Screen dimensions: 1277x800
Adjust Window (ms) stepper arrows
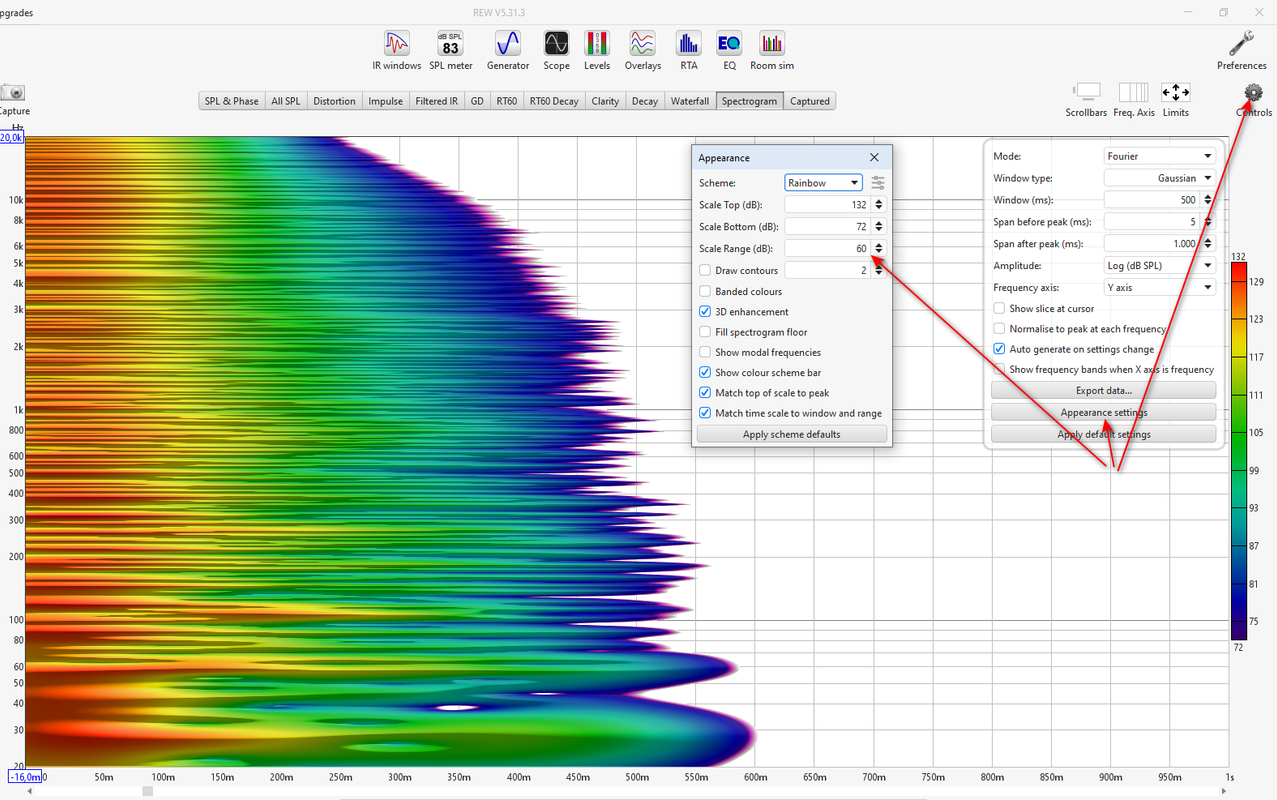point(1208,200)
